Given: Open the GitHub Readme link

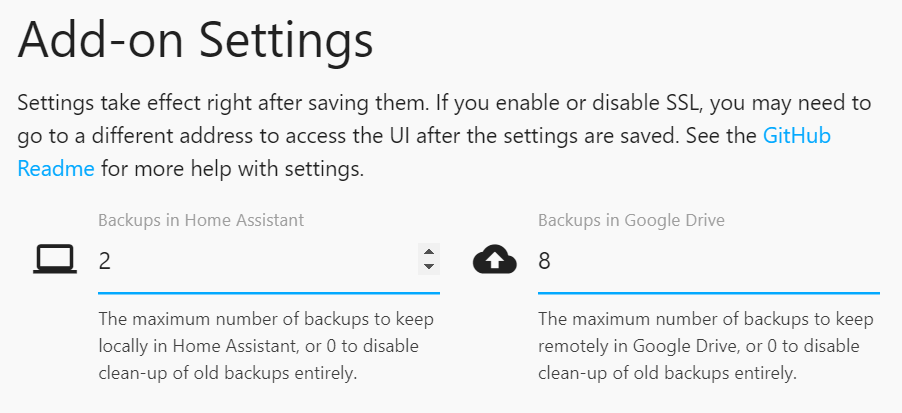Looking at the screenshot, I should (x=796, y=136).
